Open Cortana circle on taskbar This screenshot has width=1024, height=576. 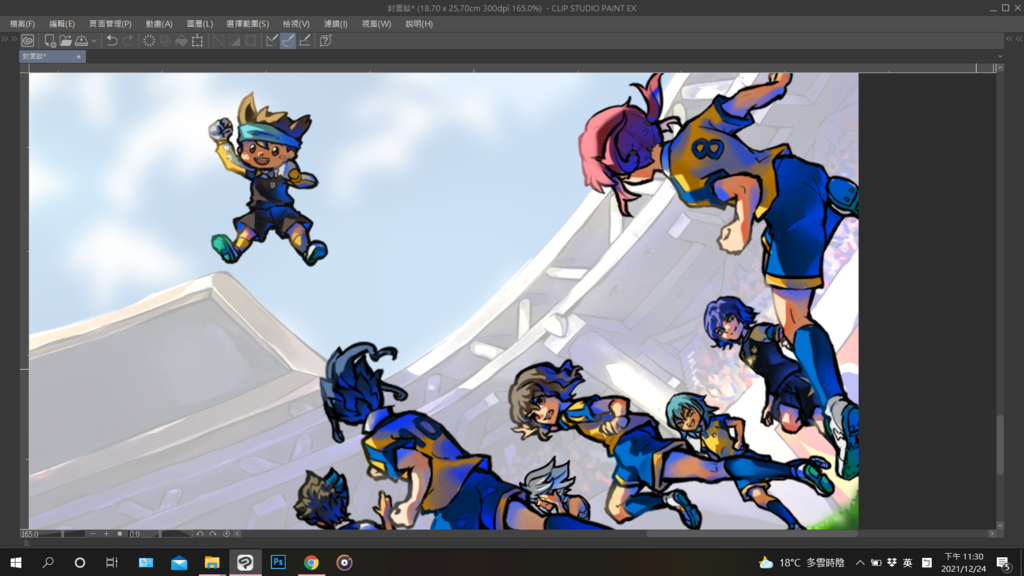(x=80, y=562)
